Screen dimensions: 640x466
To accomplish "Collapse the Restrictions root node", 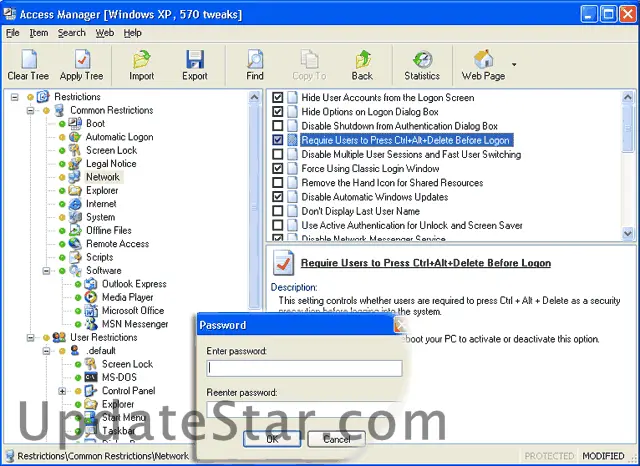I will point(15,97).
